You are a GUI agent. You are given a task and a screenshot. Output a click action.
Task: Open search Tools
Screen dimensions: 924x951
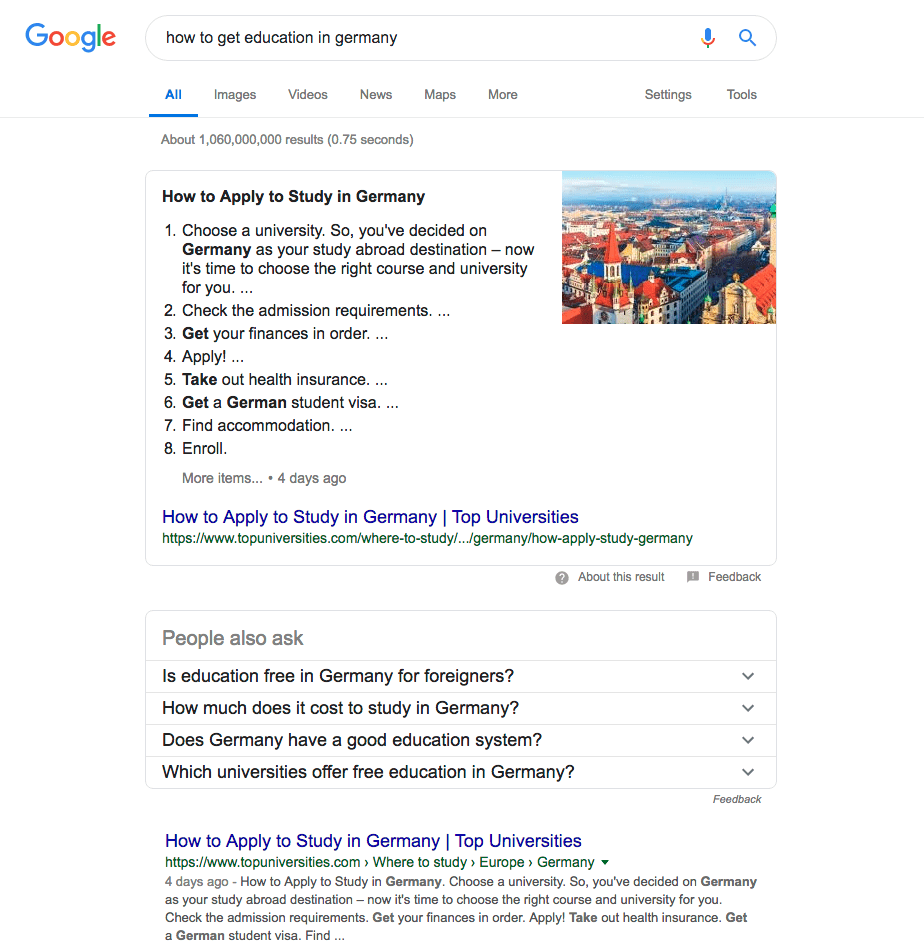(x=741, y=95)
